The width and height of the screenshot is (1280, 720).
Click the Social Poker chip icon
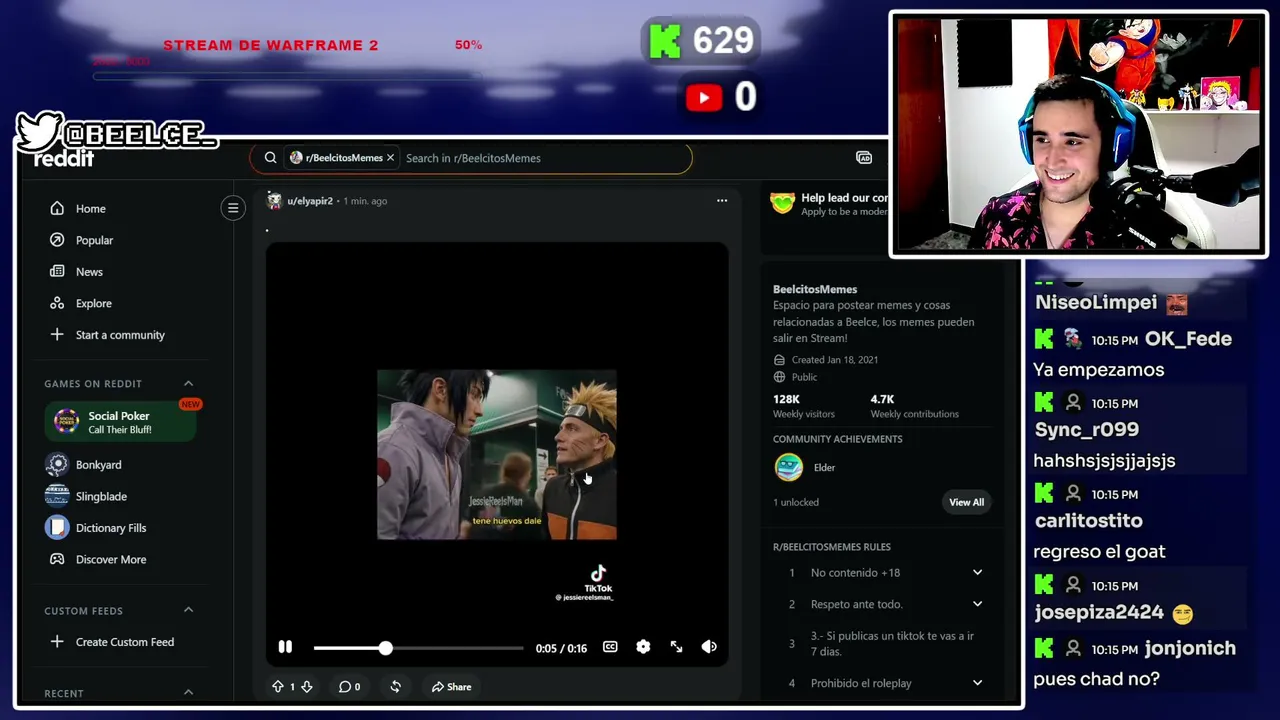[x=66, y=422]
